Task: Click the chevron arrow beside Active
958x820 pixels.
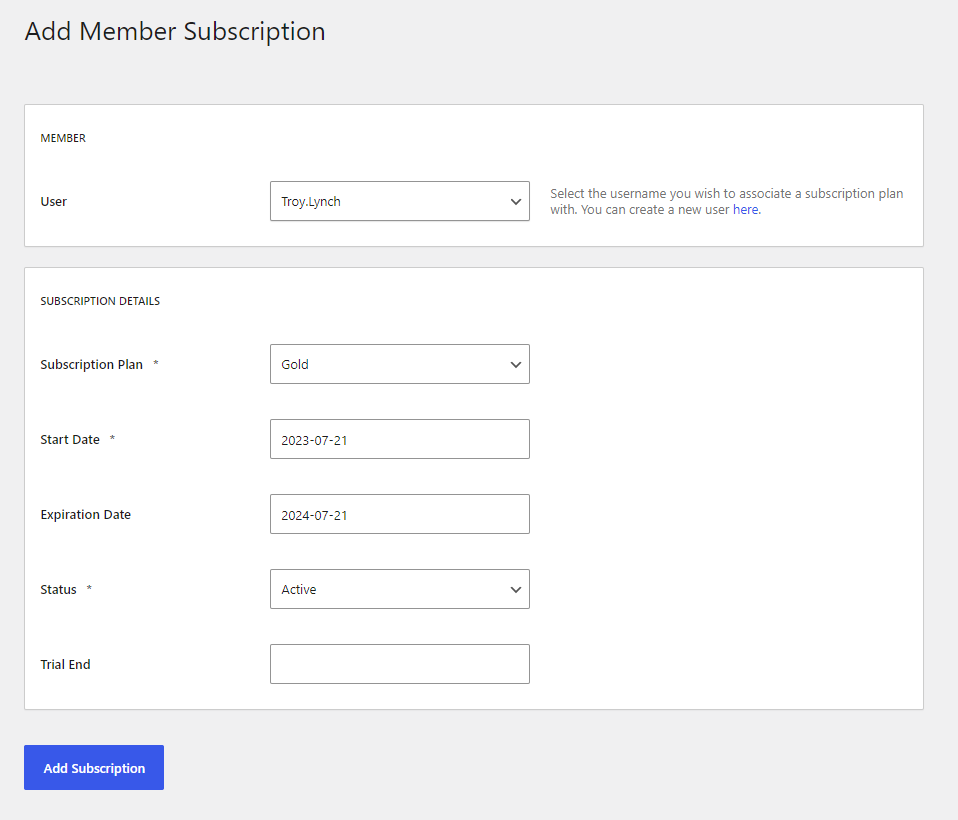Action: pyautogui.click(x=516, y=590)
